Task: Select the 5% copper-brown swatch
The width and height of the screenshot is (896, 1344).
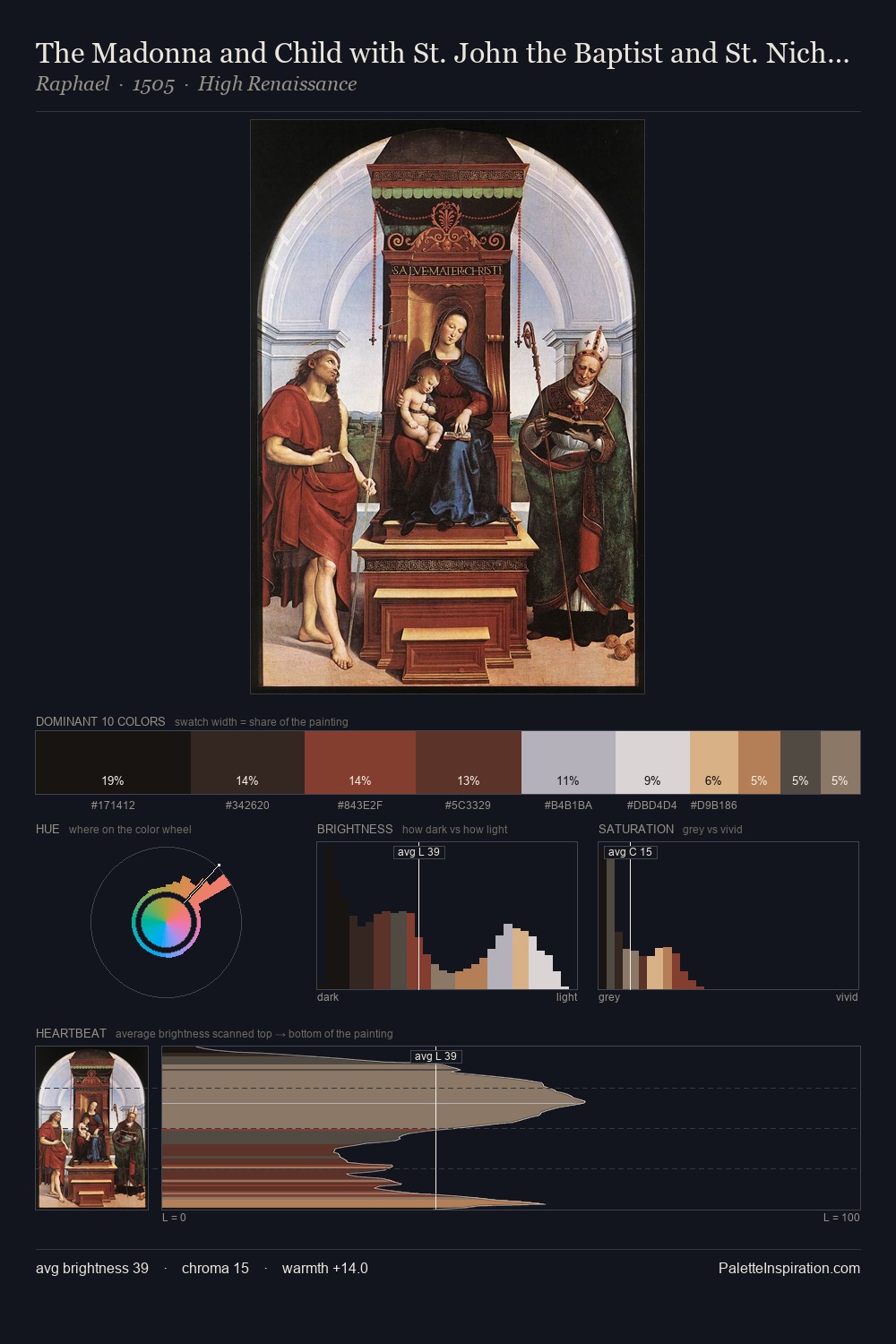Action: point(759,762)
